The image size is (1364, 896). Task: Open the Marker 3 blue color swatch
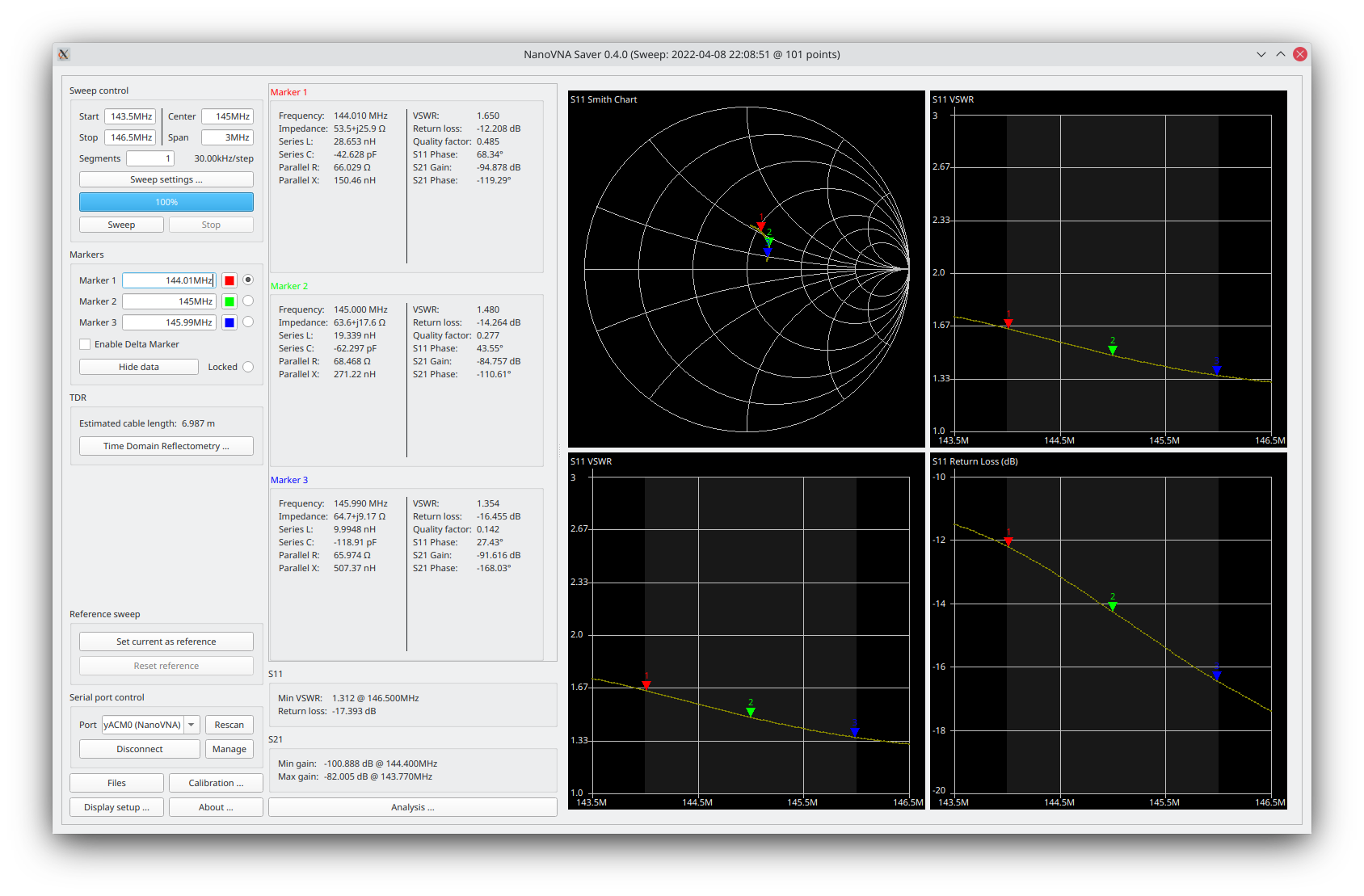click(229, 322)
